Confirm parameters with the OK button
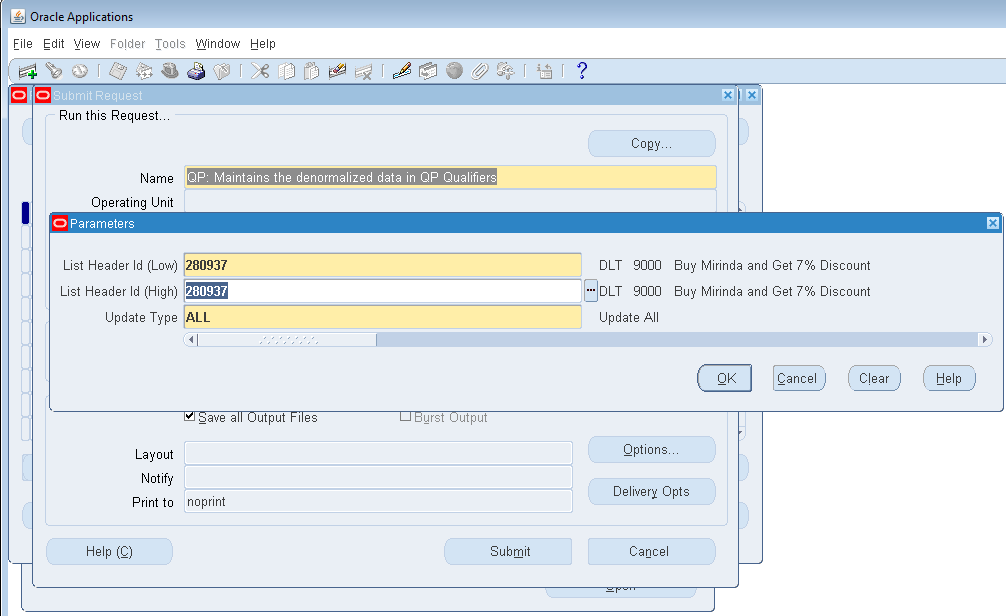1006x616 pixels. pyautogui.click(x=724, y=378)
